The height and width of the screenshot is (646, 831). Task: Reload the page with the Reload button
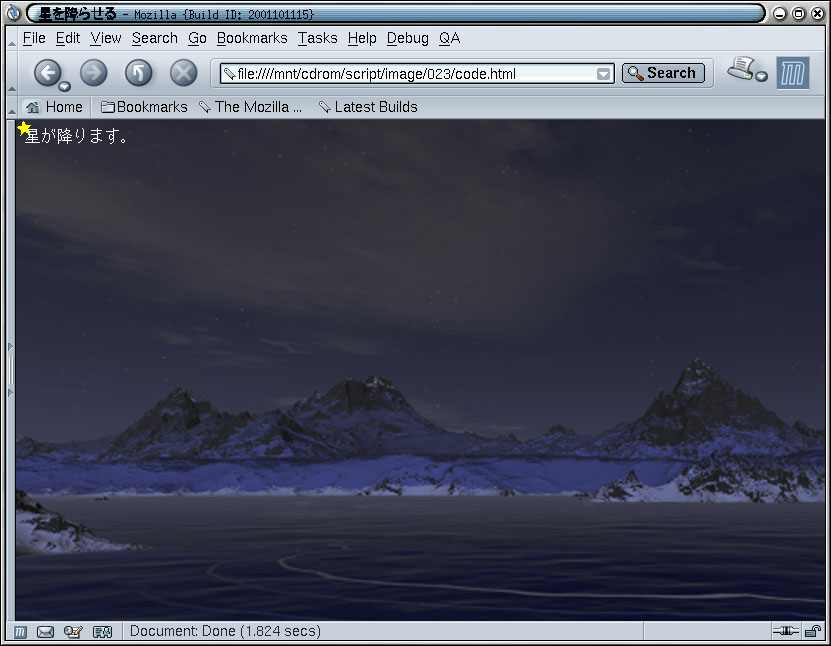[139, 73]
